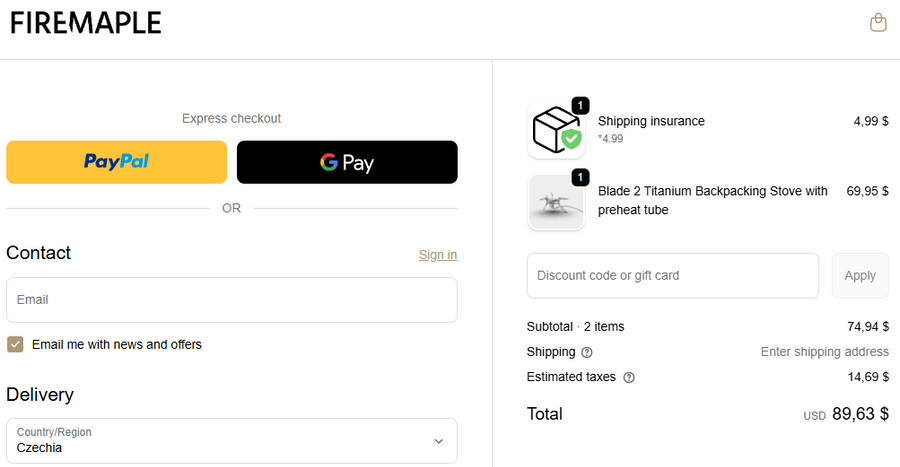Click quantity badge on Blade 2 stove image
Image resolution: width=900 pixels, height=467 pixels.
click(x=581, y=177)
